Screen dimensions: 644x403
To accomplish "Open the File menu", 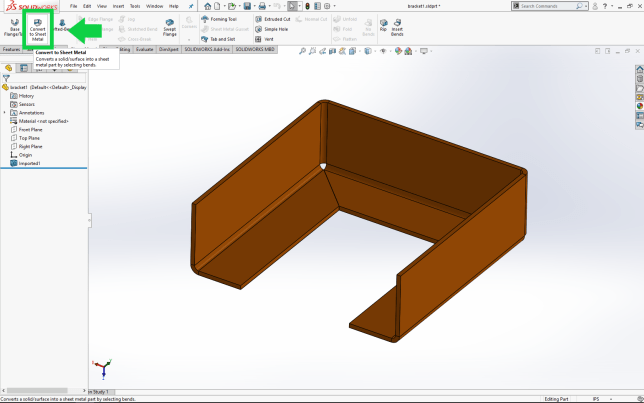I will coord(74,6).
